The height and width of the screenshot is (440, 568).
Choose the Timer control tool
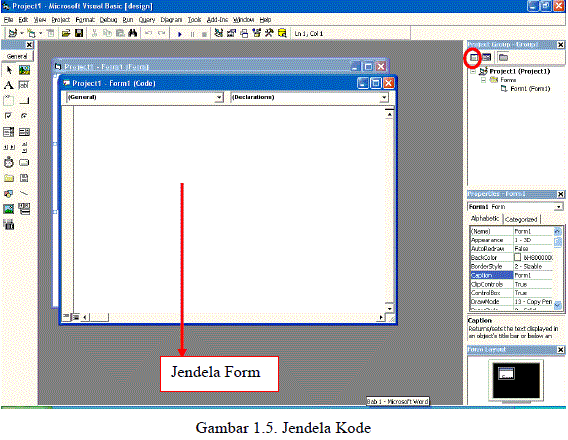pos(9,162)
